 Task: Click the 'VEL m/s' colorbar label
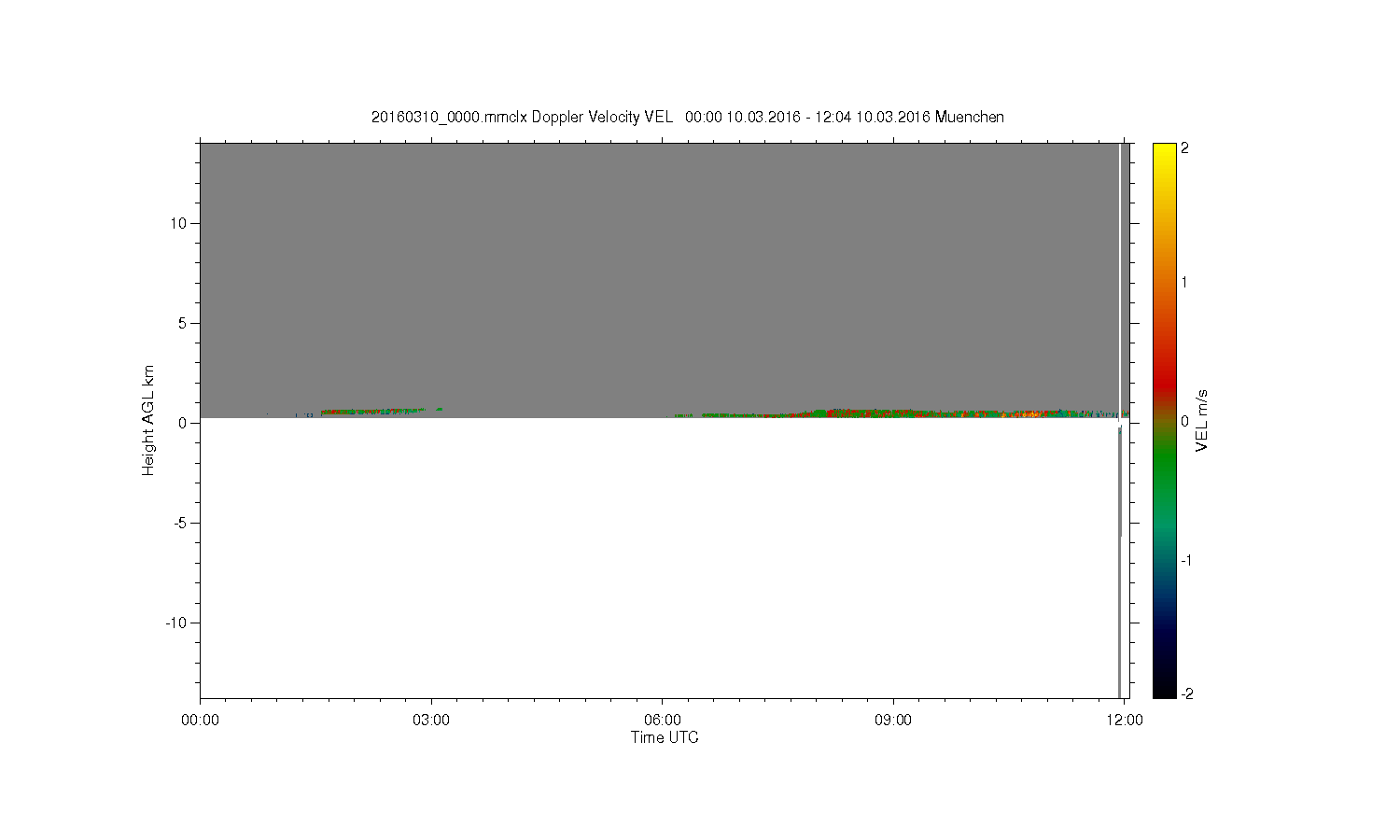tap(1202, 420)
